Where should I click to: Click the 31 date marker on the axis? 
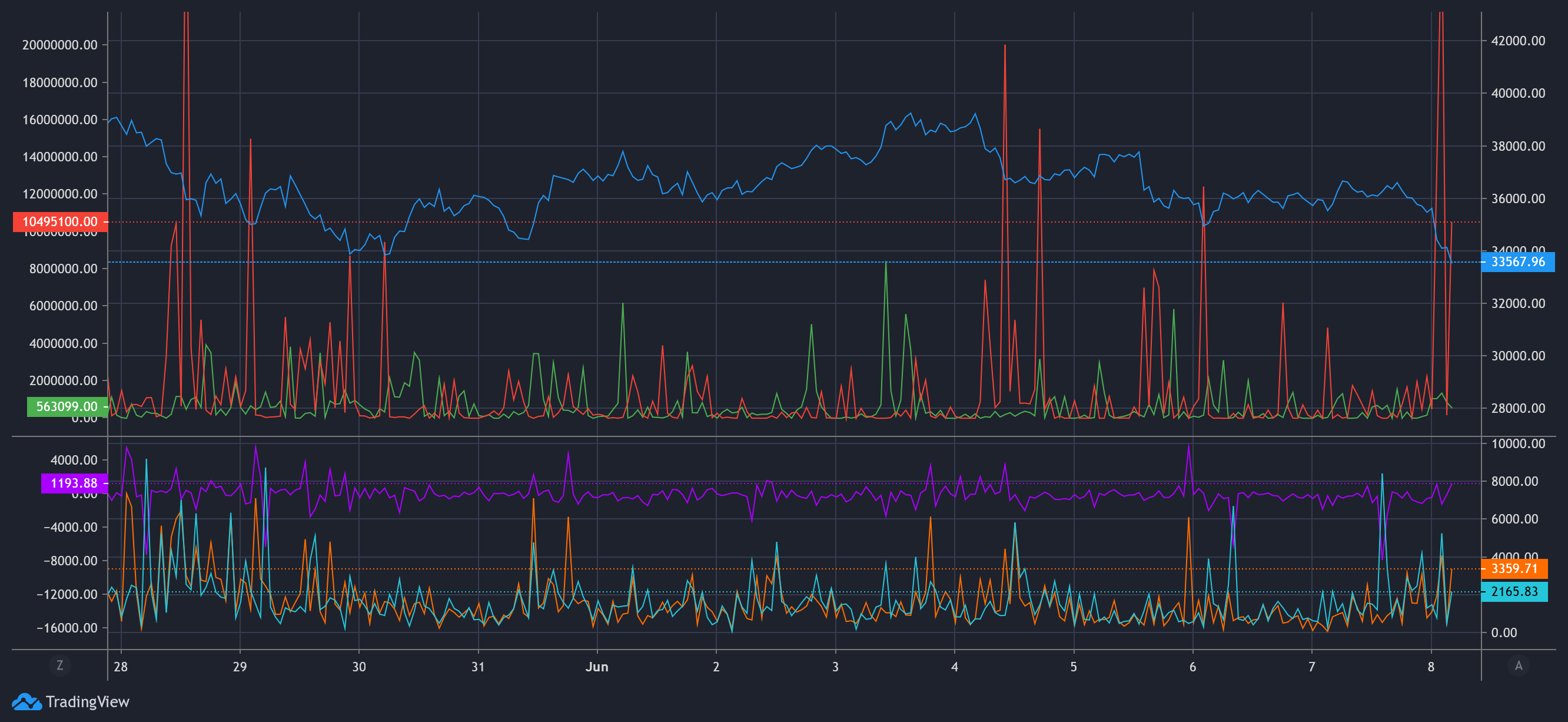click(x=479, y=667)
